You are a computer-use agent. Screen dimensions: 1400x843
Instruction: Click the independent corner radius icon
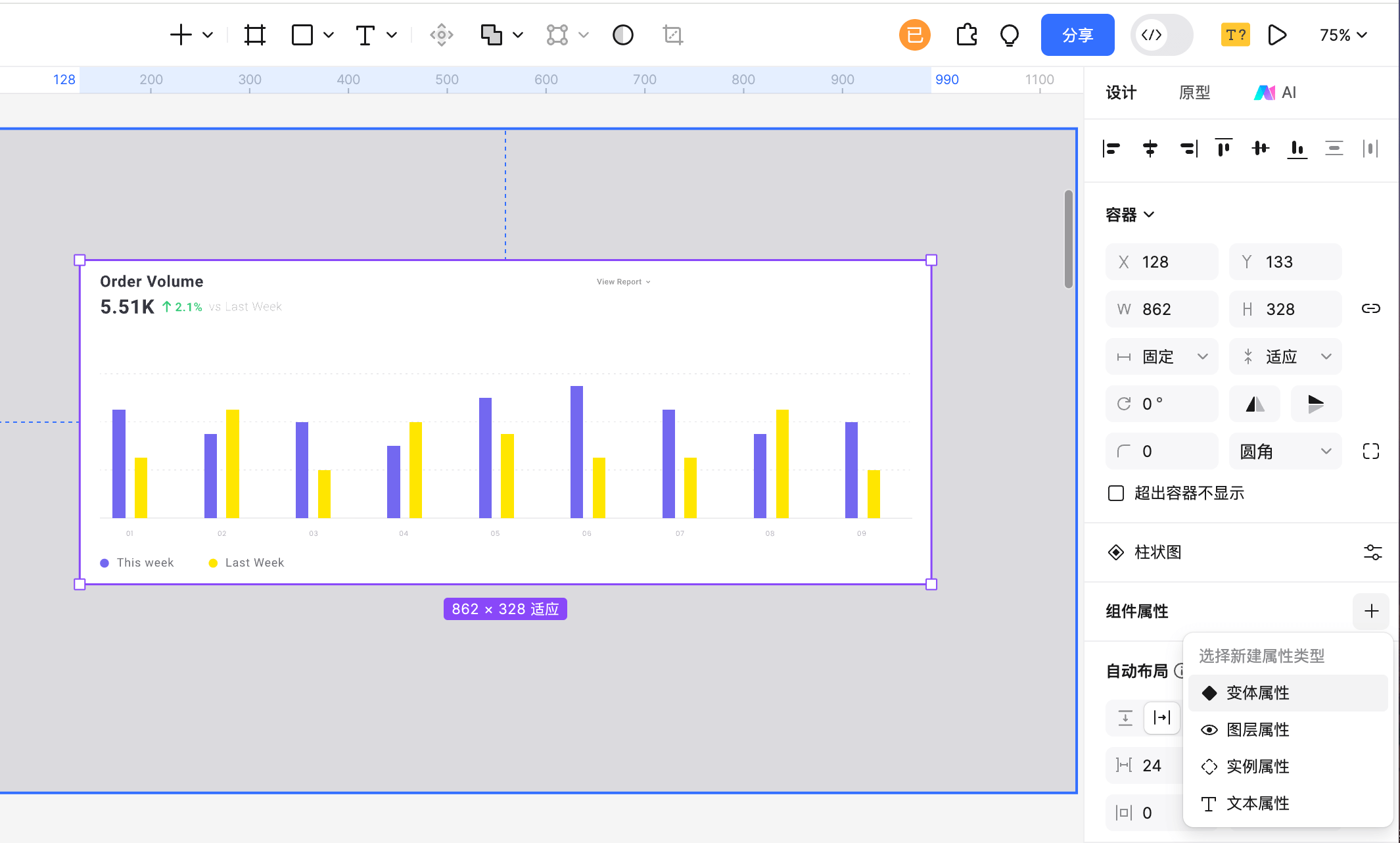coord(1370,451)
